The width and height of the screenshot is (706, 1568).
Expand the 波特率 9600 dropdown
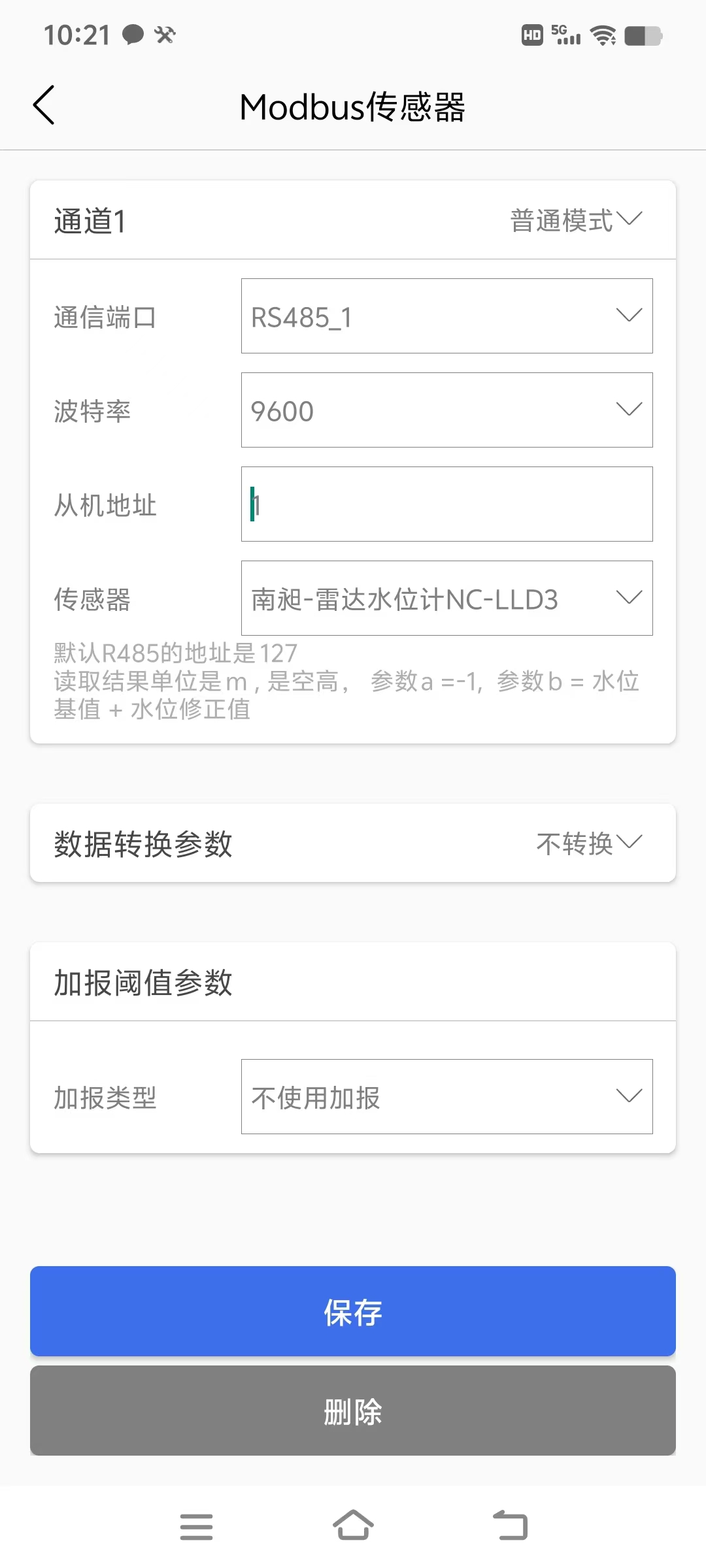(x=446, y=410)
